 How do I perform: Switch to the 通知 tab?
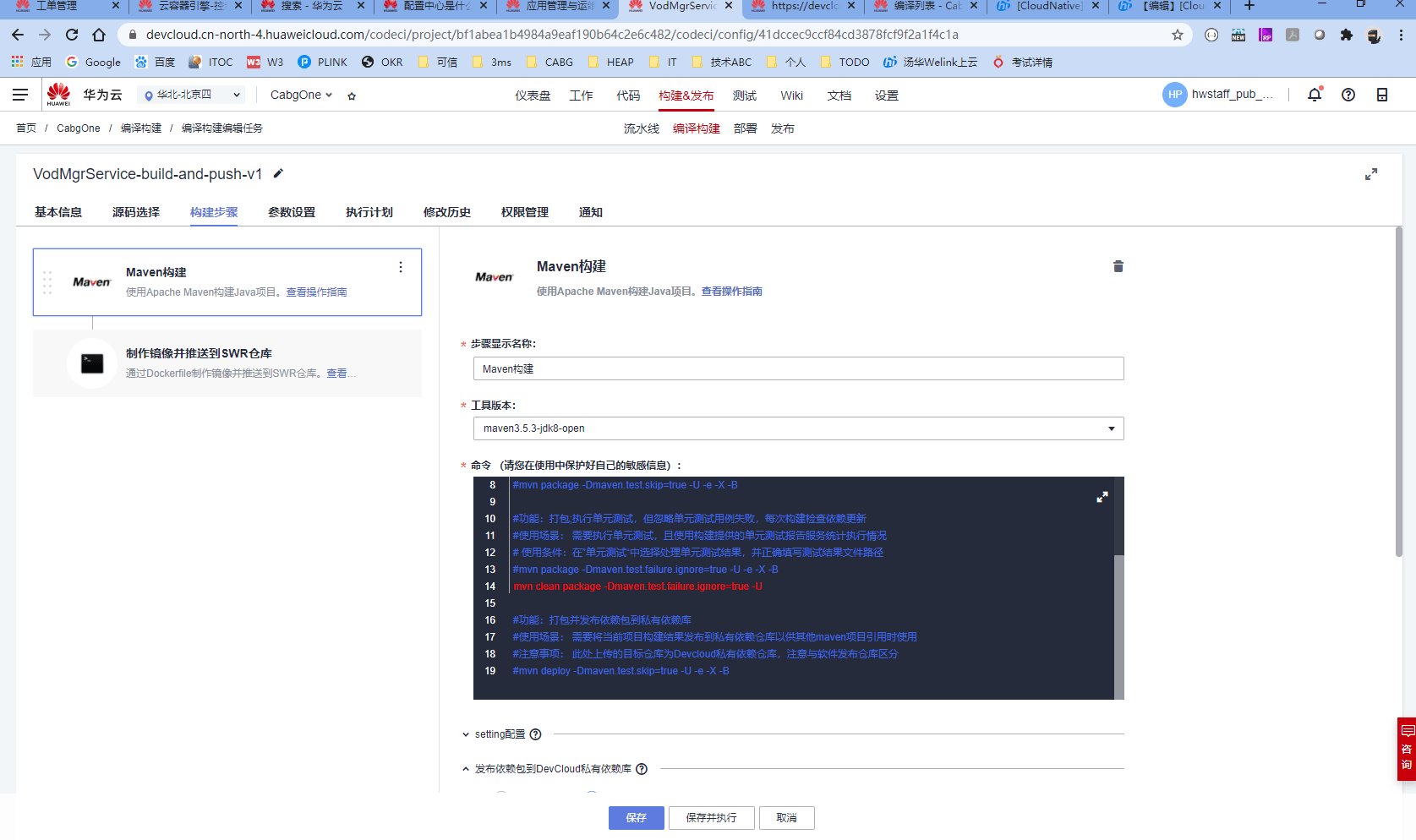click(591, 212)
